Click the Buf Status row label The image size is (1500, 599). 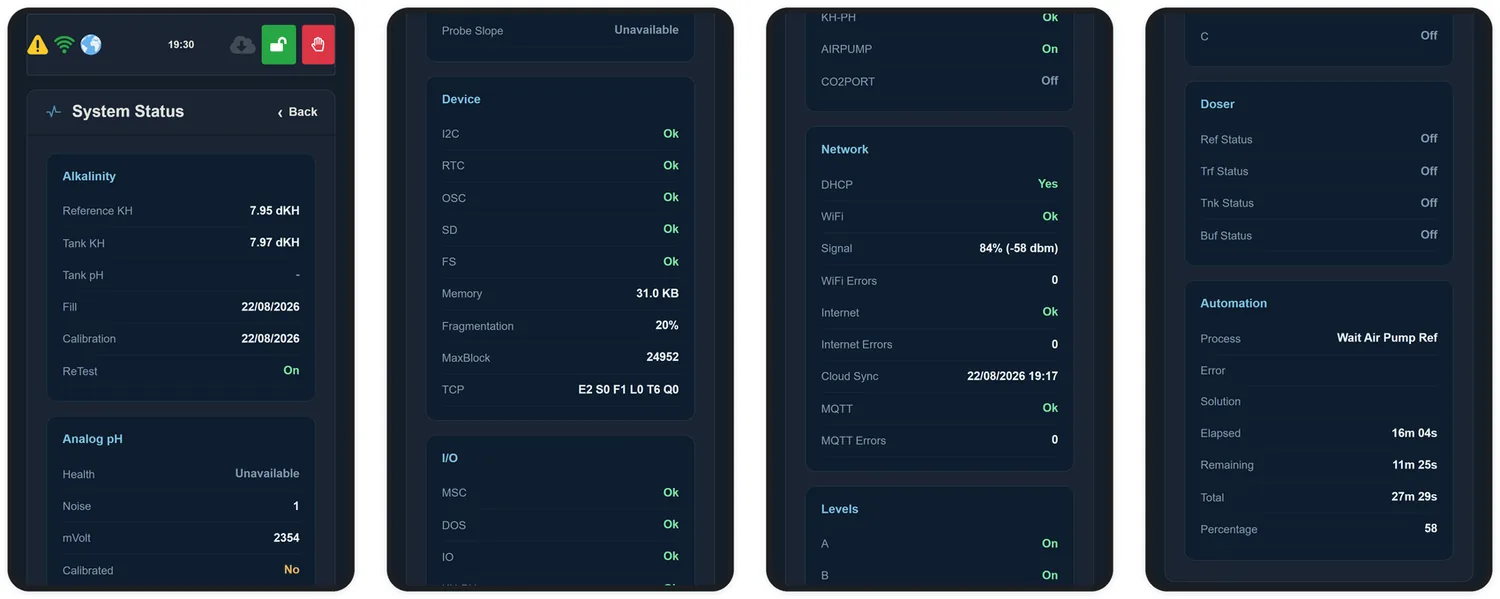[1226, 236]
